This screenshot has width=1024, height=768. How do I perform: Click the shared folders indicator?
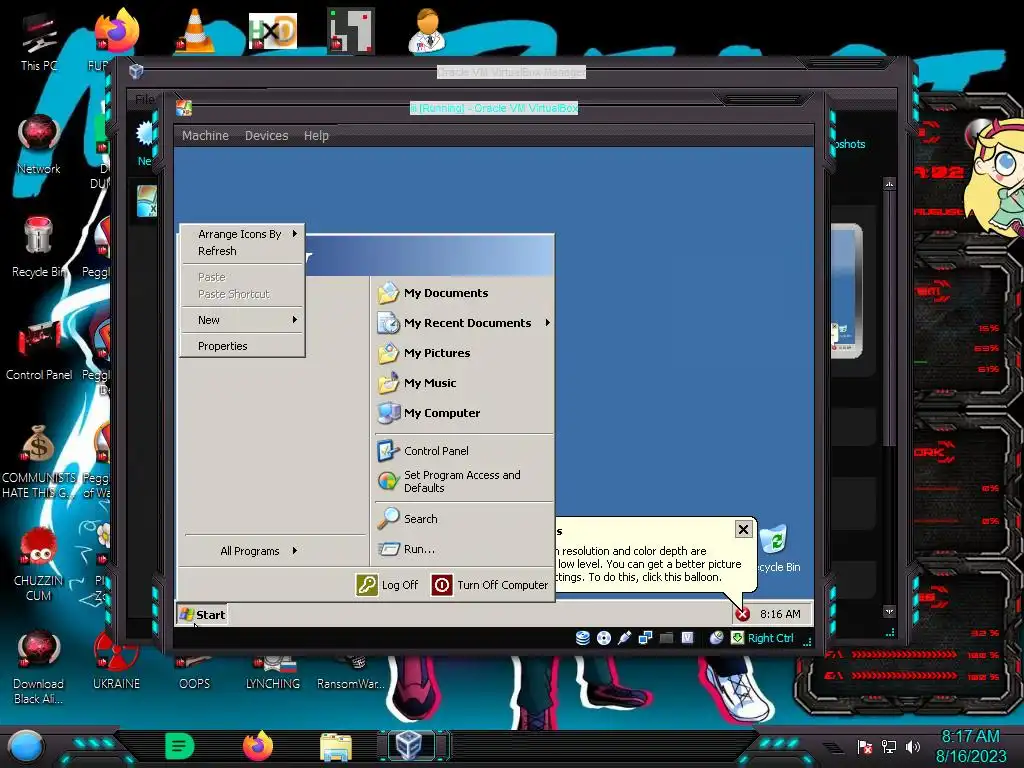(x=666, y=638)
